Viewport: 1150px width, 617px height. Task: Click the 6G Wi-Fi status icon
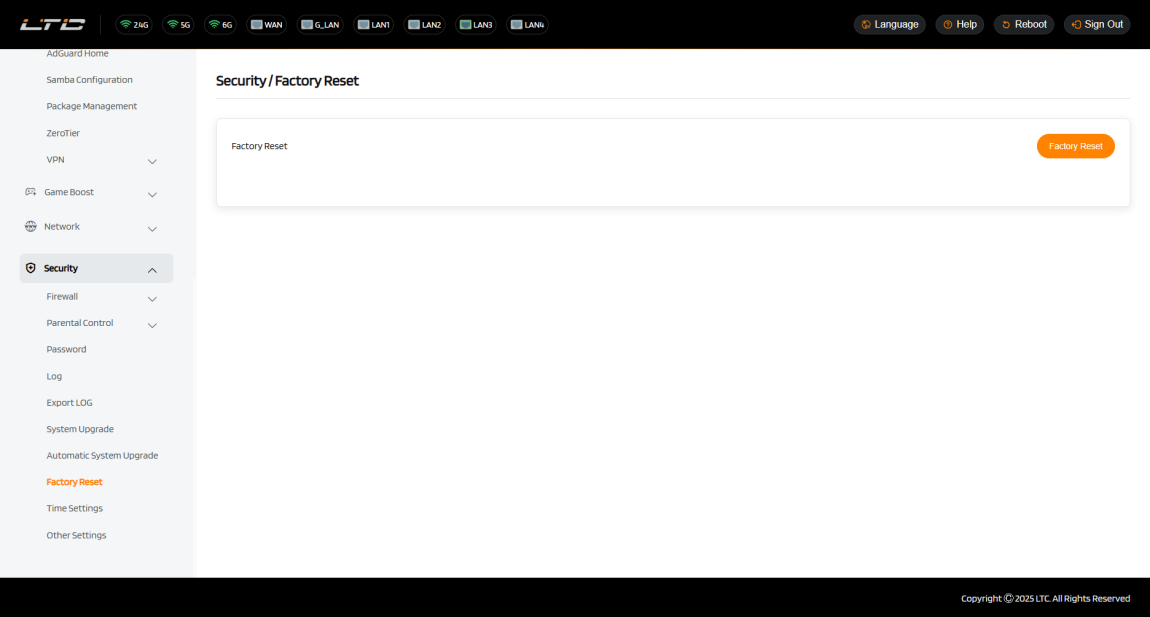[x=220, y=24]
